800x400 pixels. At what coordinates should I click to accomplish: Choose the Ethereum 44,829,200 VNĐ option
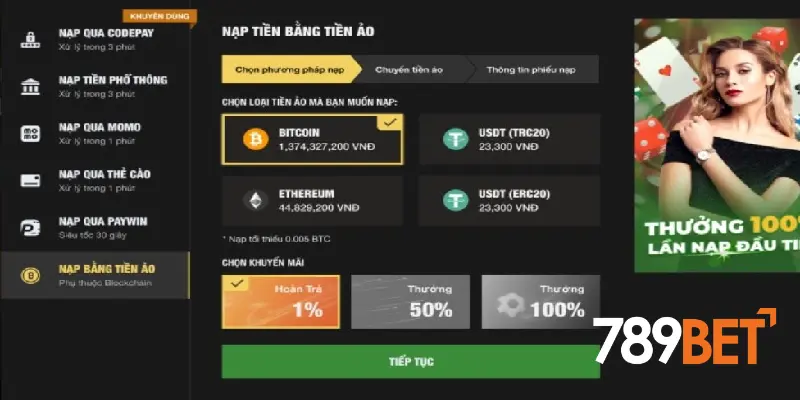click(312, 200)
